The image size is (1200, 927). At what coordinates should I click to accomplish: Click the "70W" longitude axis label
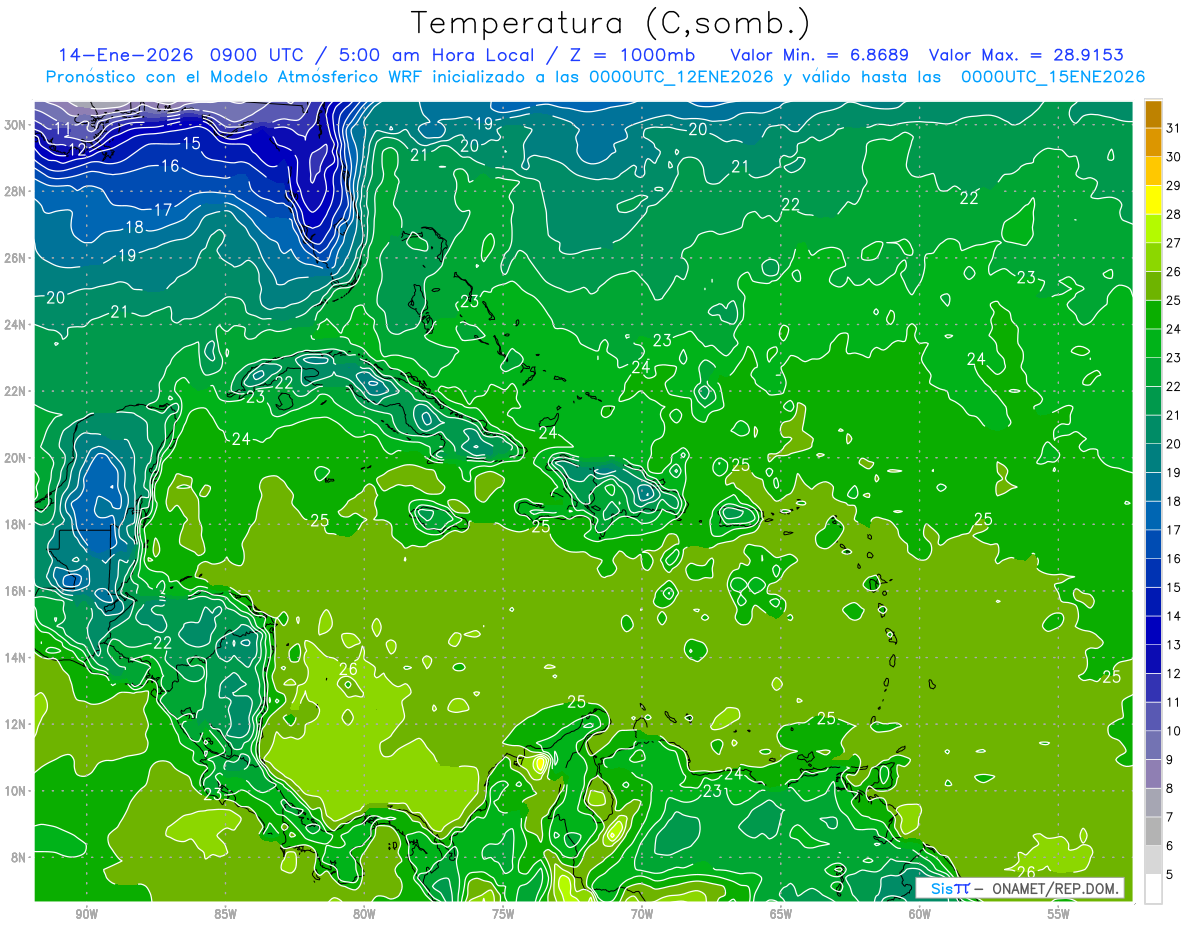tap(642, 914)
